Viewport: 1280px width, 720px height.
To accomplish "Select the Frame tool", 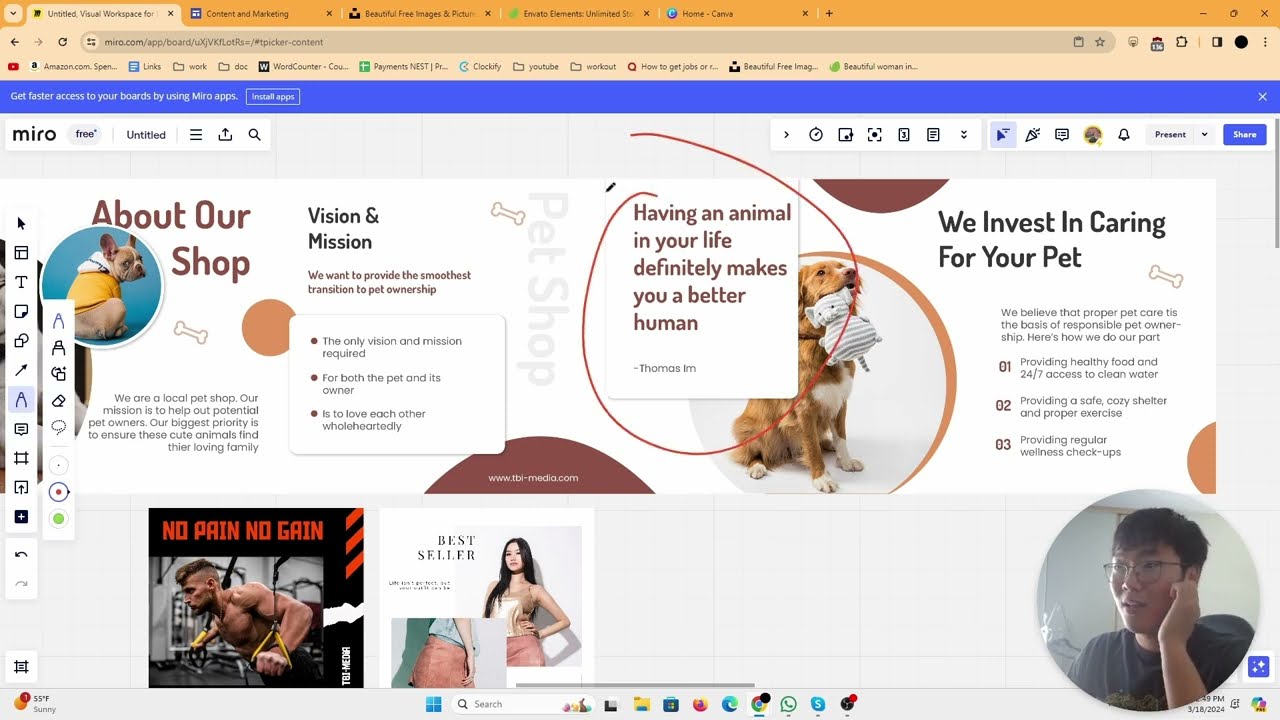I will pyautogui.click(x=21, y=458).
